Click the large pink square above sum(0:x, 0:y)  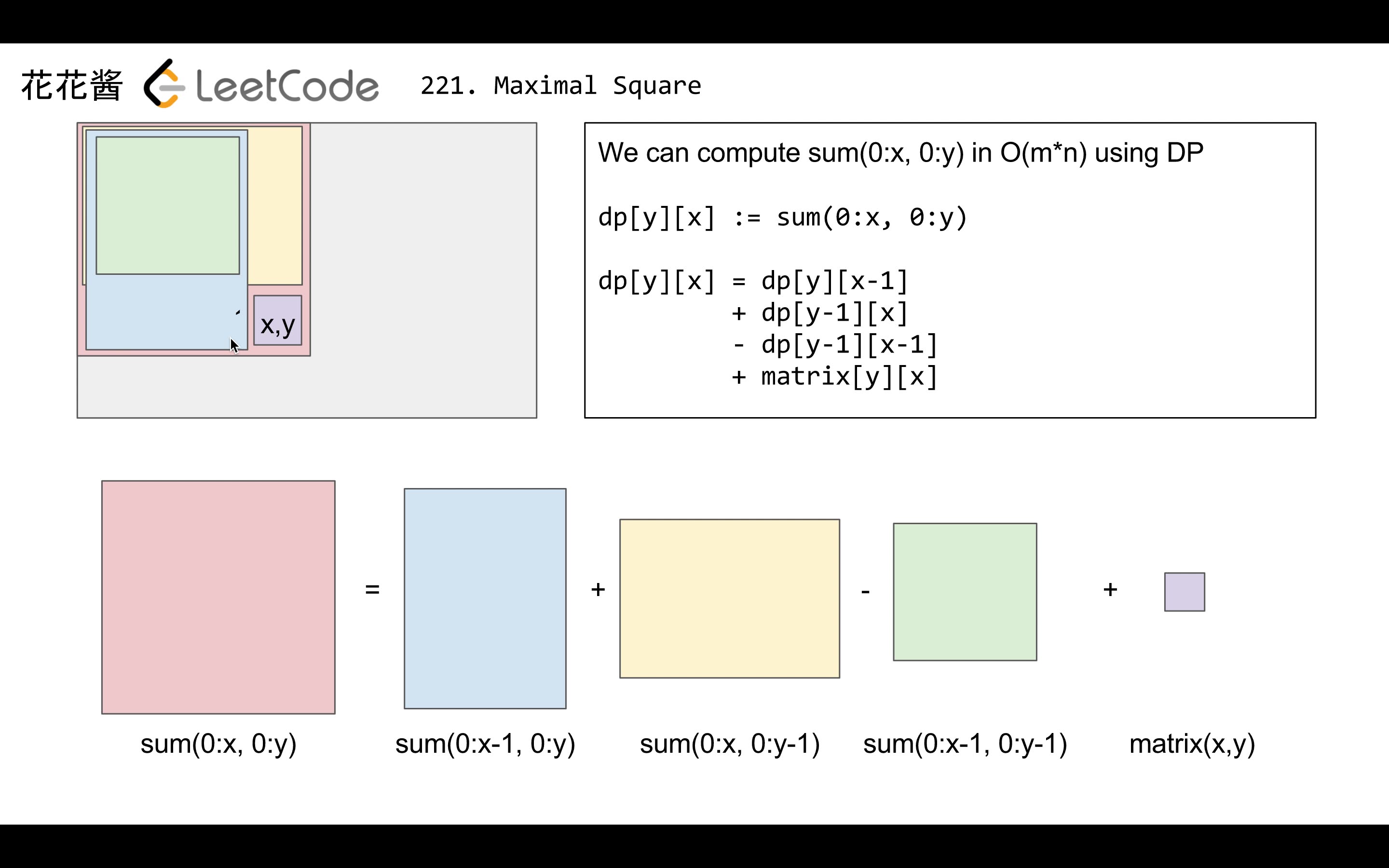click(218, 597)
